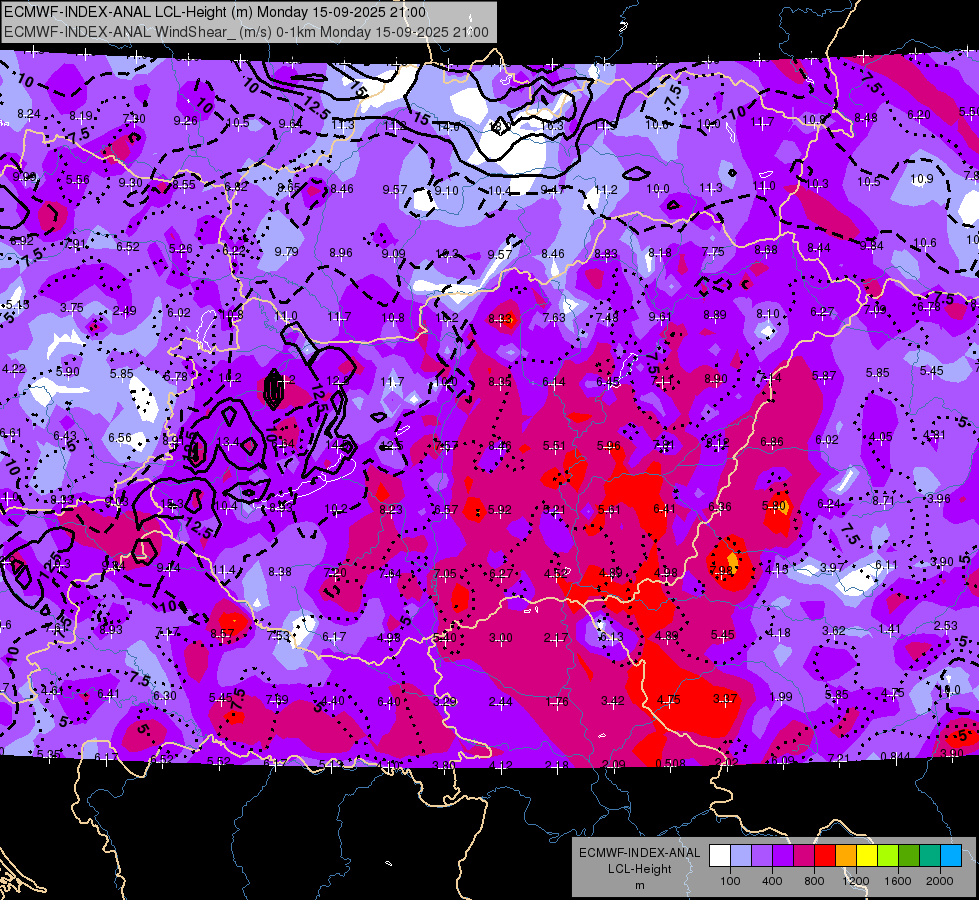Click the grid value 7.63
This screenshot has width=979, height=900.
point(554,317)
